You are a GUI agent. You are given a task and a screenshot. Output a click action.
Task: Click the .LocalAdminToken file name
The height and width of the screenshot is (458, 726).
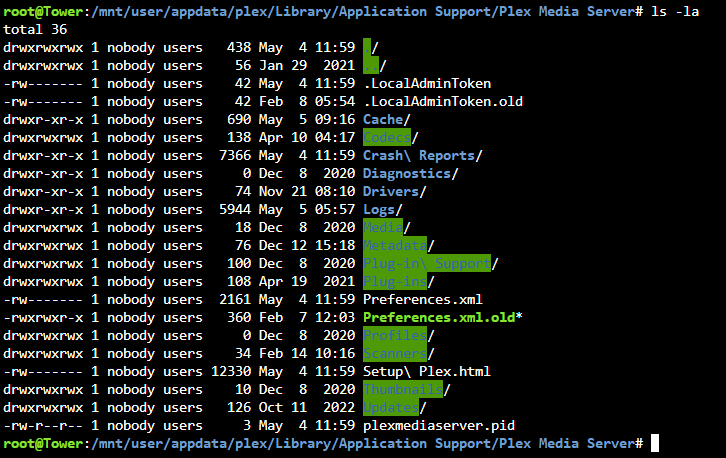coord(427,83)
